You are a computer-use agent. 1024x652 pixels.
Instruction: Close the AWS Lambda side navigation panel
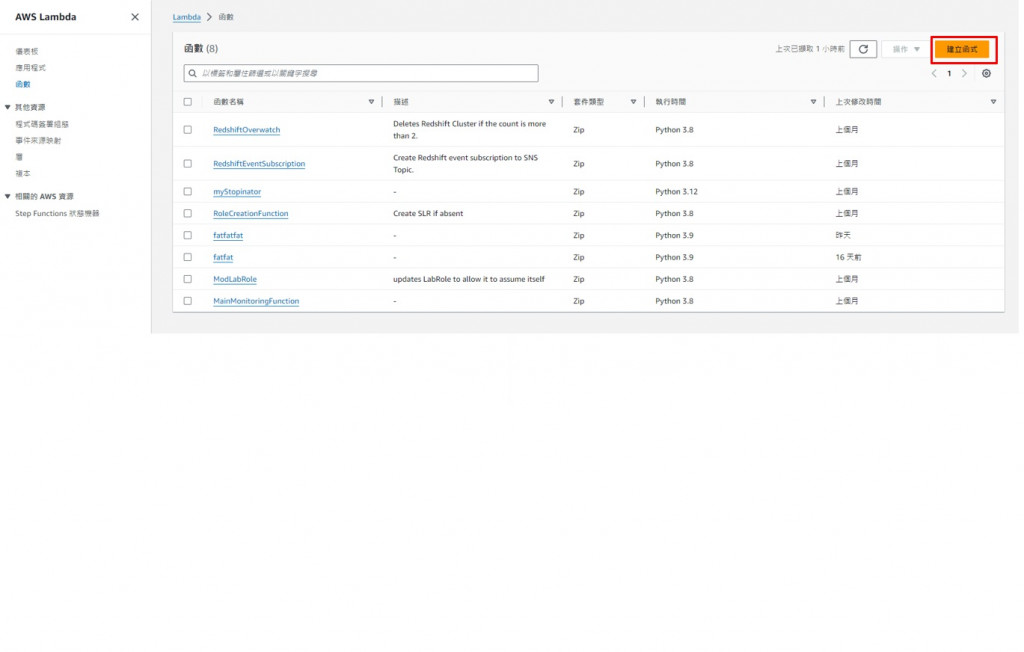click(135, 17)
